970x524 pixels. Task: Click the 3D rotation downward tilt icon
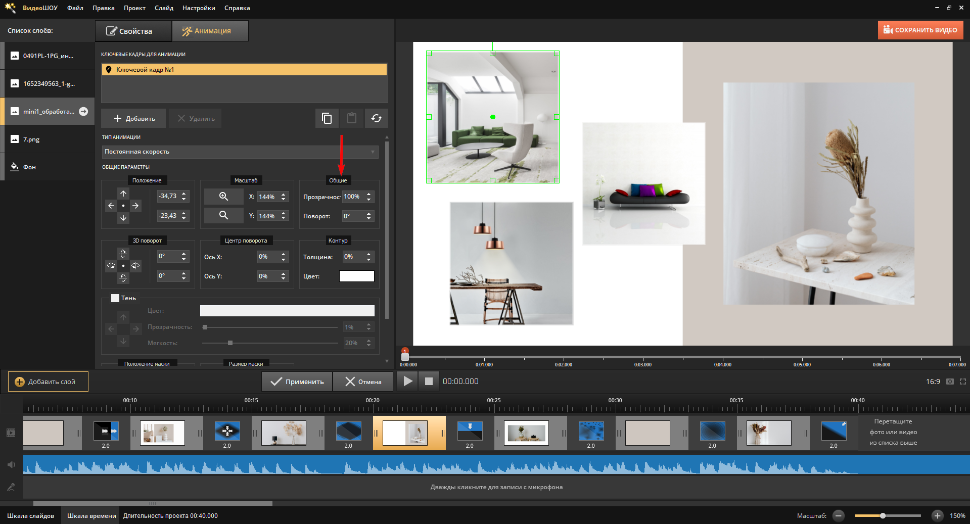(123, 278)
